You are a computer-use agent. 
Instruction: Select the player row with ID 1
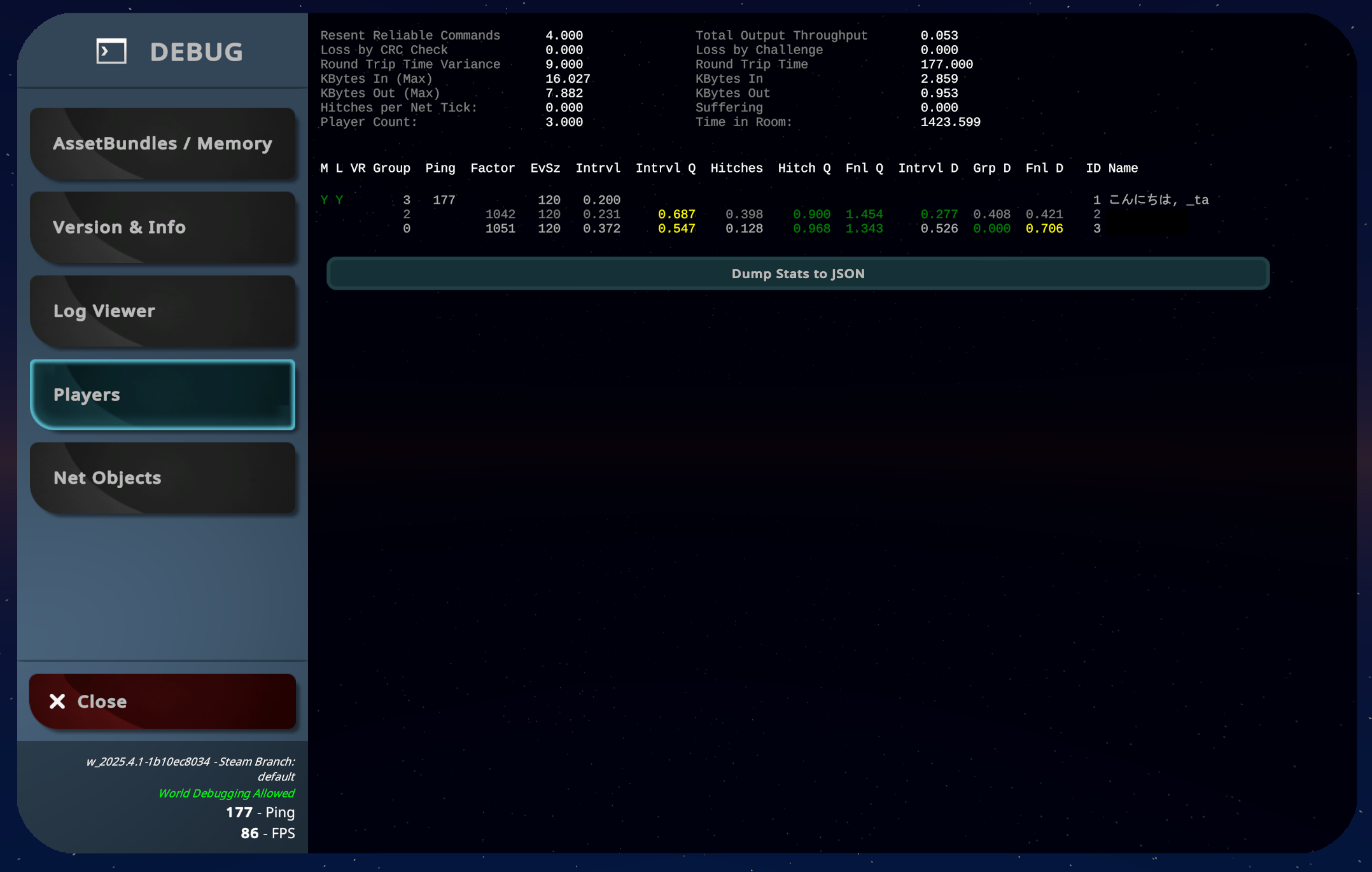tap(764, 200)
